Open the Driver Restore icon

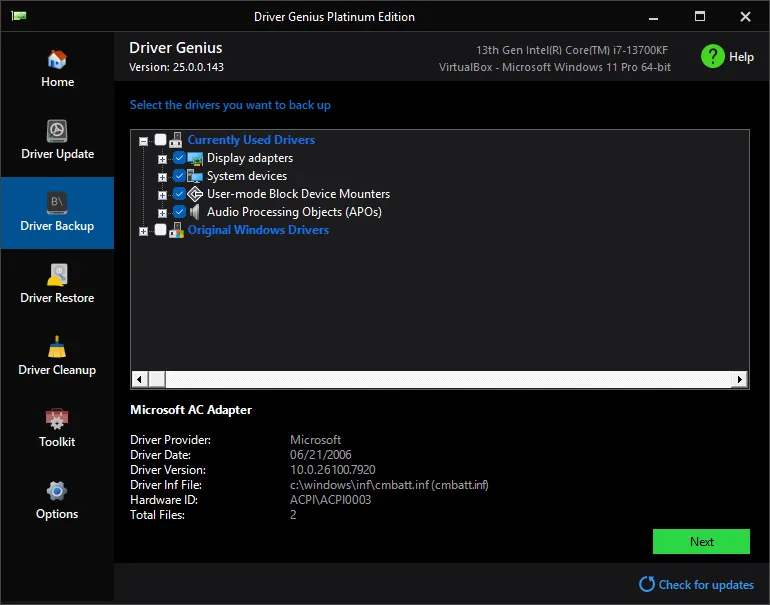(x=57, y=275)
